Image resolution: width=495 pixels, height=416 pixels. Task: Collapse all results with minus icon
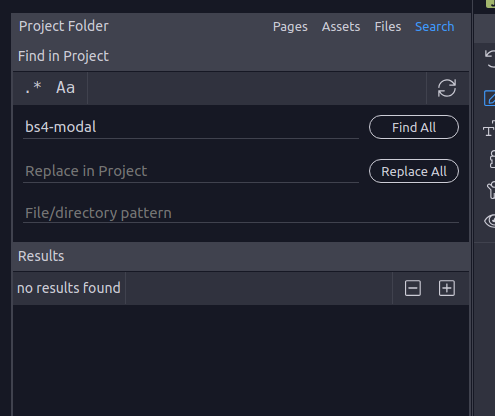click(413, 288)
